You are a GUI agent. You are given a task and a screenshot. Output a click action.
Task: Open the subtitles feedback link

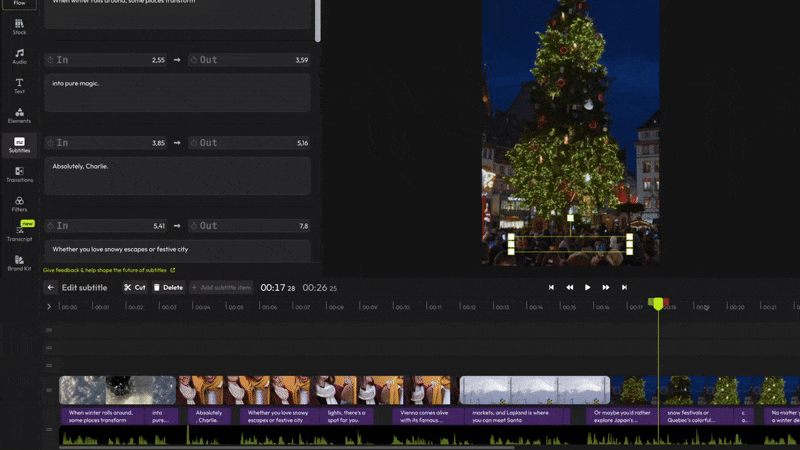[108, 270]
